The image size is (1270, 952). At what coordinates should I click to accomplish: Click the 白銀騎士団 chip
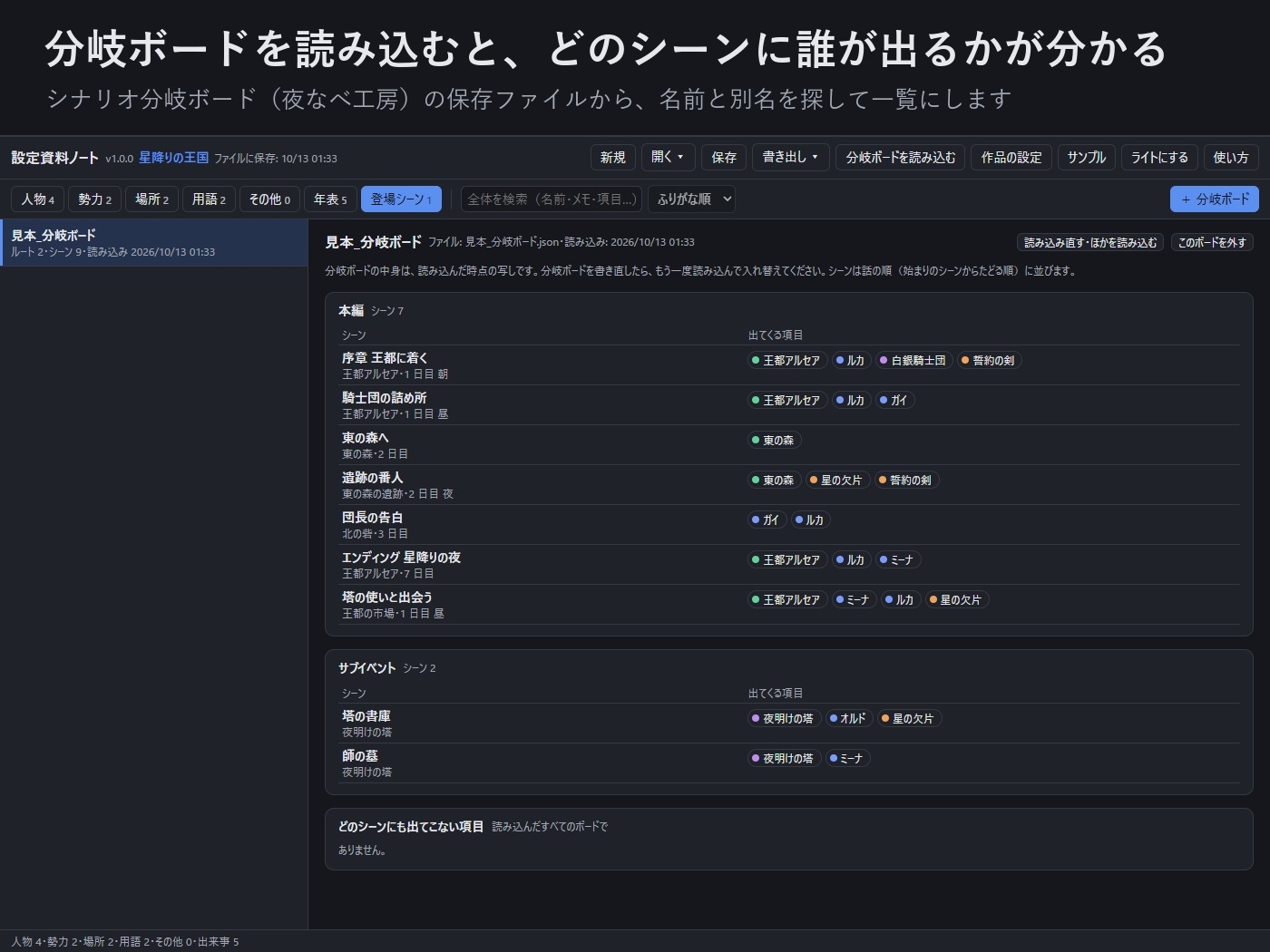(913, 361)
